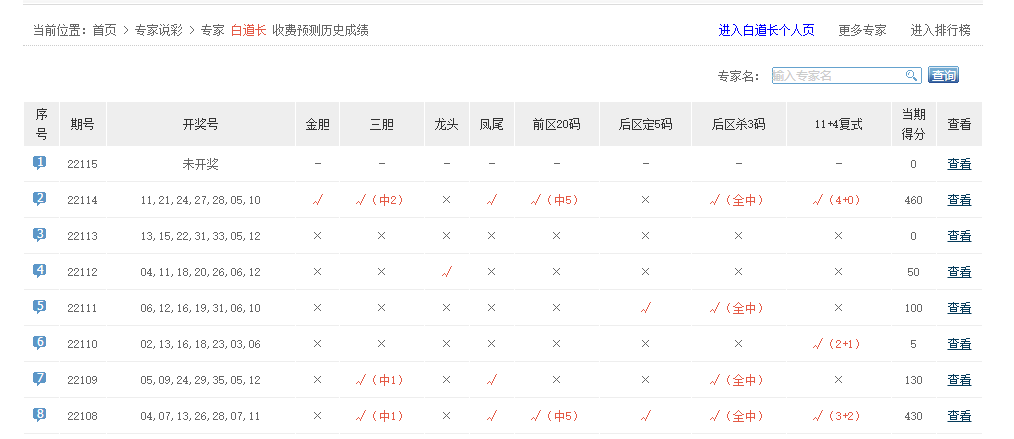Select 更多专家 in top navigation
This screenshot has width=1014, height=439.
coord(862,30)
